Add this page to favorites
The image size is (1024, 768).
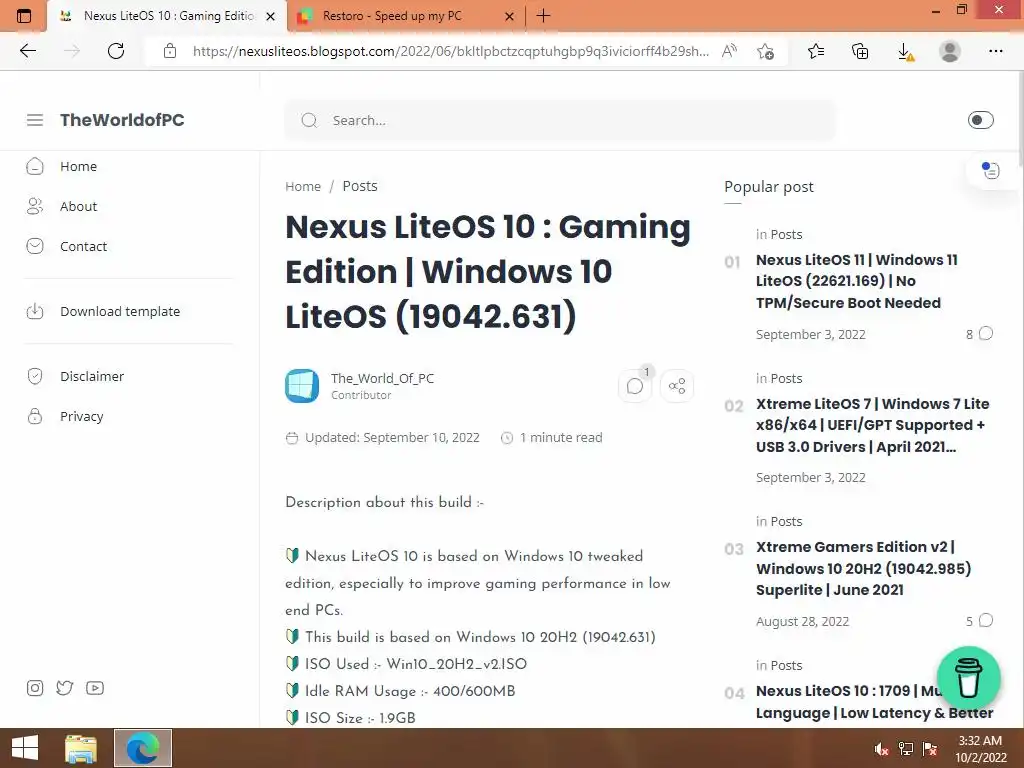[x=765, y=51]
